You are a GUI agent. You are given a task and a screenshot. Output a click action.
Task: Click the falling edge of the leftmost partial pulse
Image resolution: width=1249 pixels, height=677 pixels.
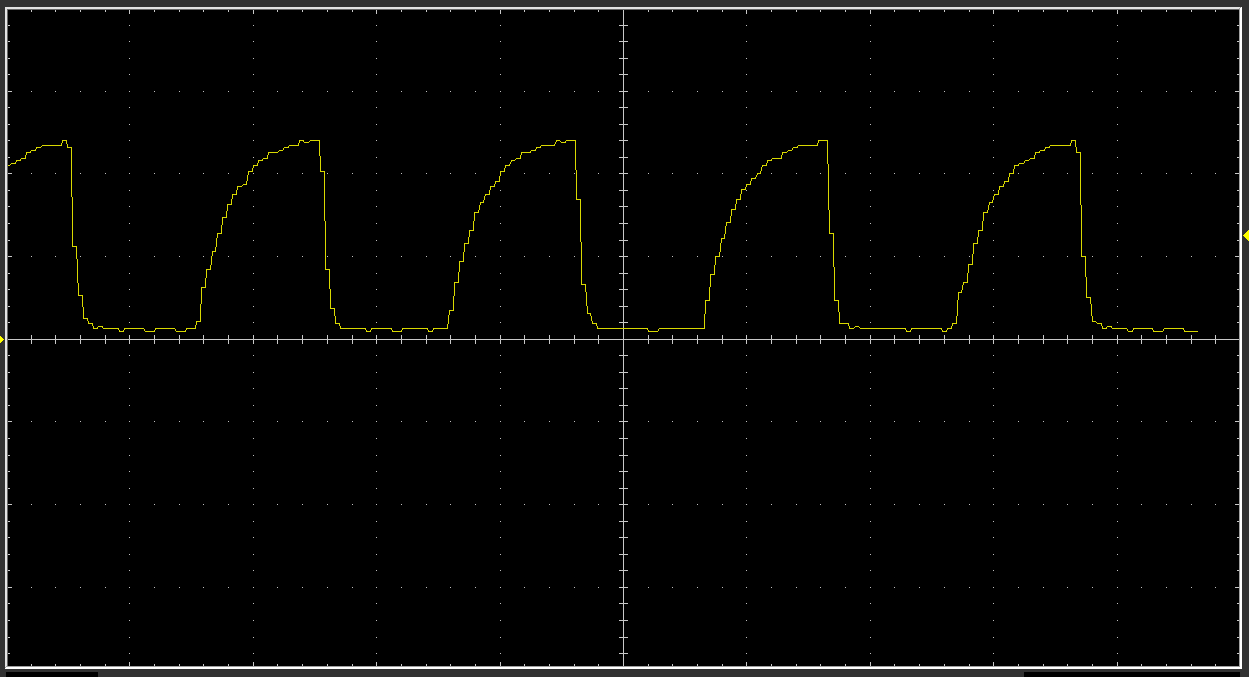click(74, 240)
